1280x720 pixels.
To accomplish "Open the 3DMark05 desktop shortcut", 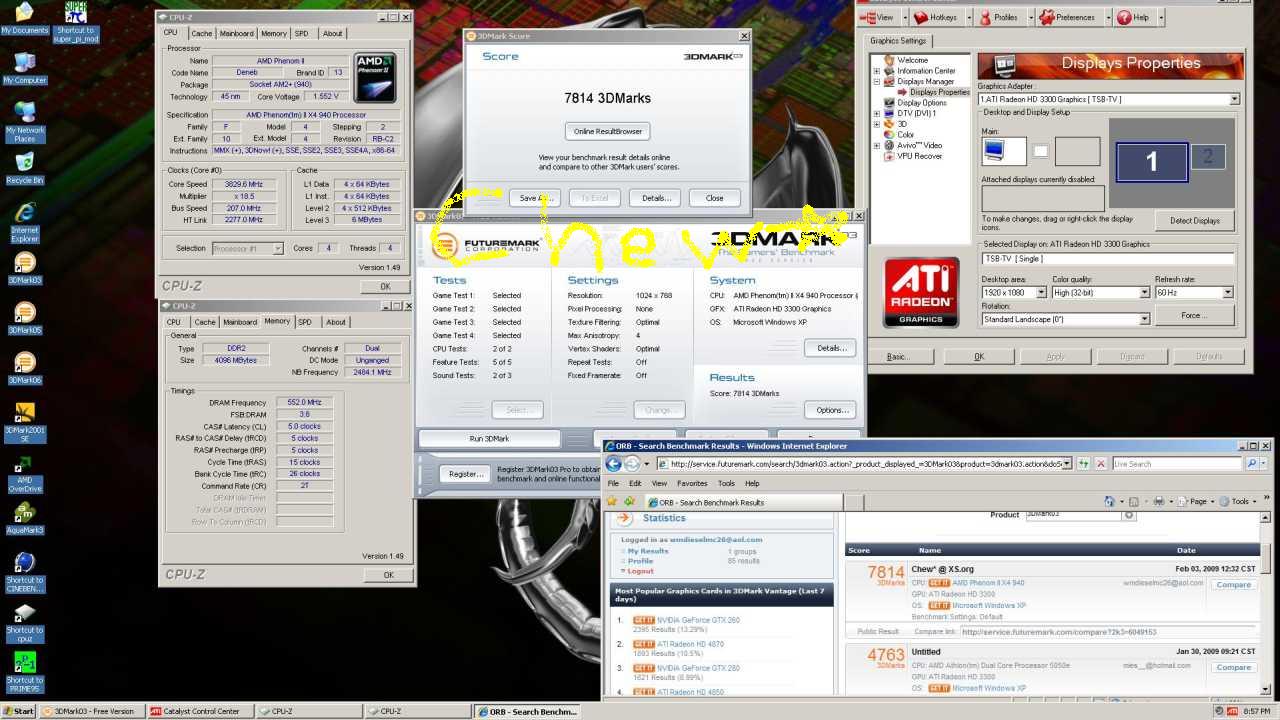I will (x=25, y=317).
